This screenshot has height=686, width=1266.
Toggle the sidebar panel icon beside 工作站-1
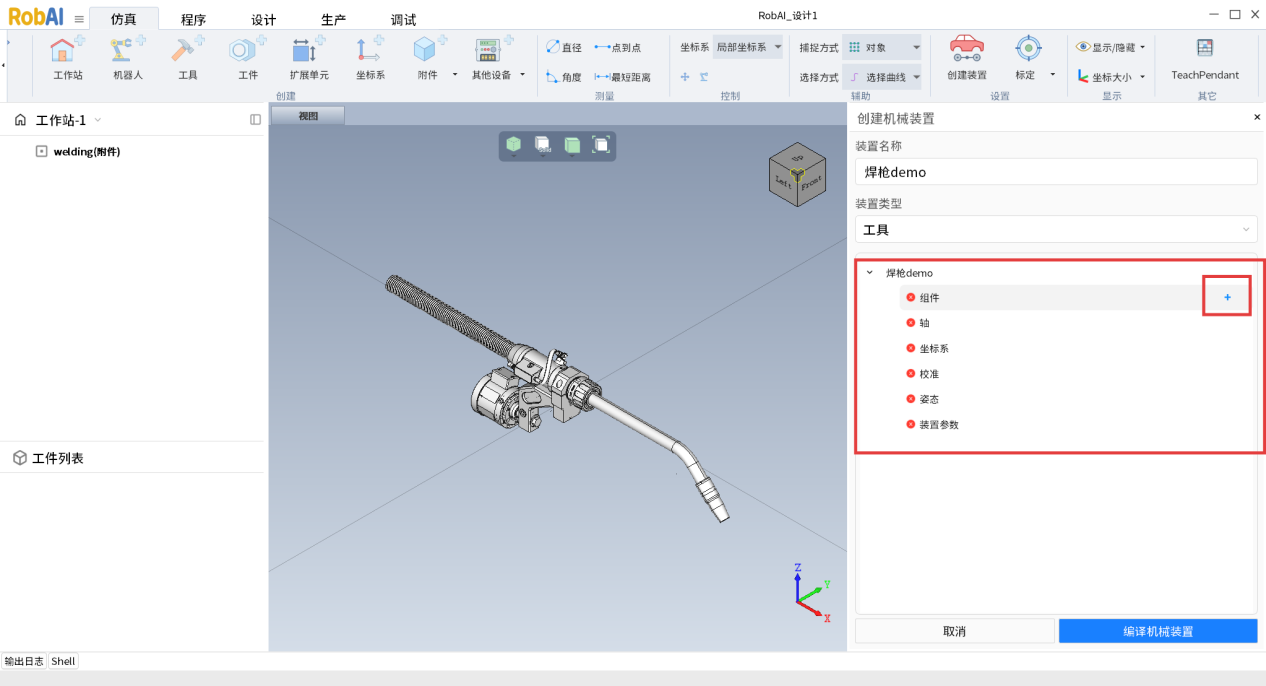(x=255, y=120)
